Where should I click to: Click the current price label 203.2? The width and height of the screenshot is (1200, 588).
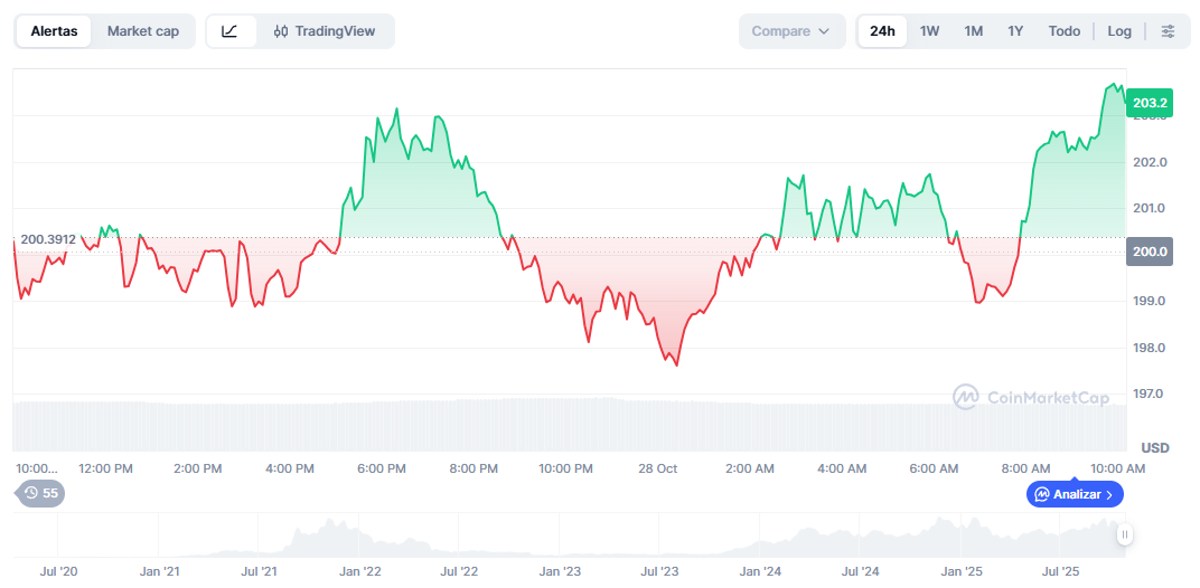(1149, 103)
